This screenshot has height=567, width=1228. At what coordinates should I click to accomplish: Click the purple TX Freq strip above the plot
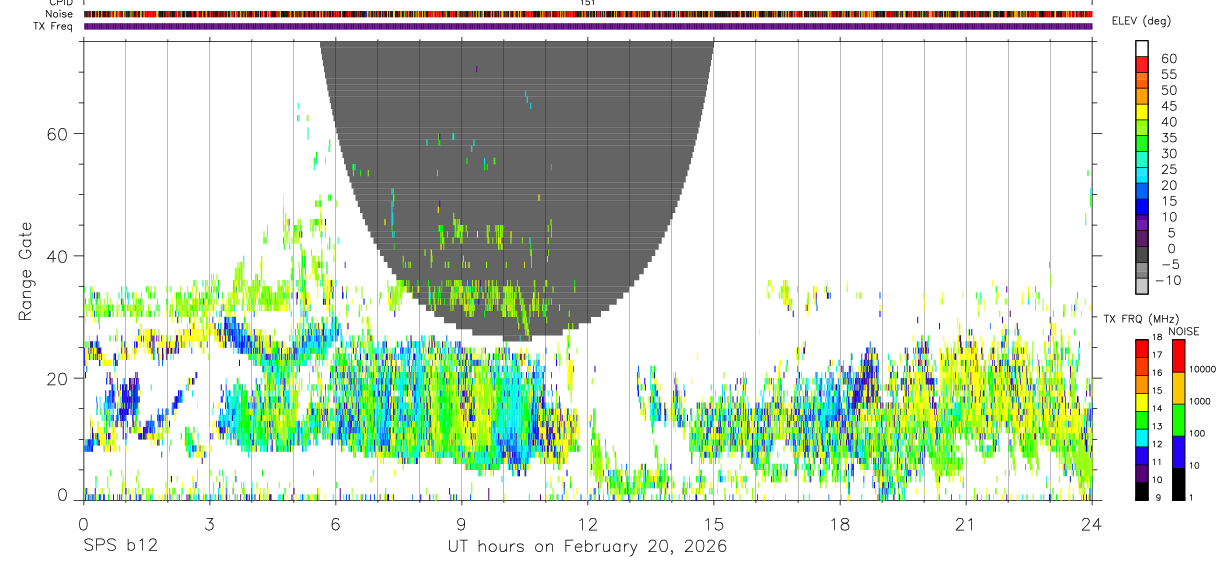pos(588,26)
